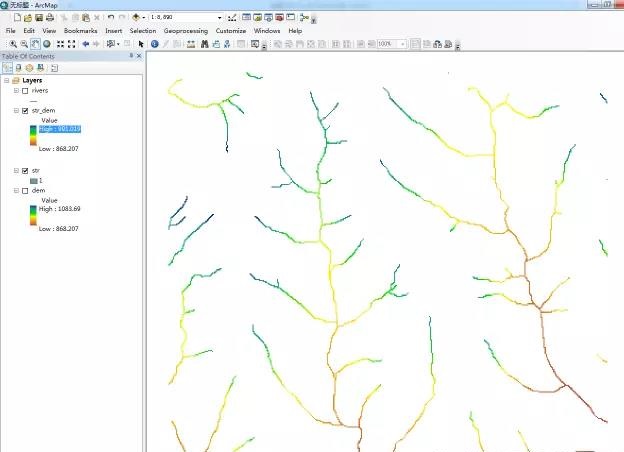Open the Customize menu
Screen dimensions: 624x452
coord(231,31)
